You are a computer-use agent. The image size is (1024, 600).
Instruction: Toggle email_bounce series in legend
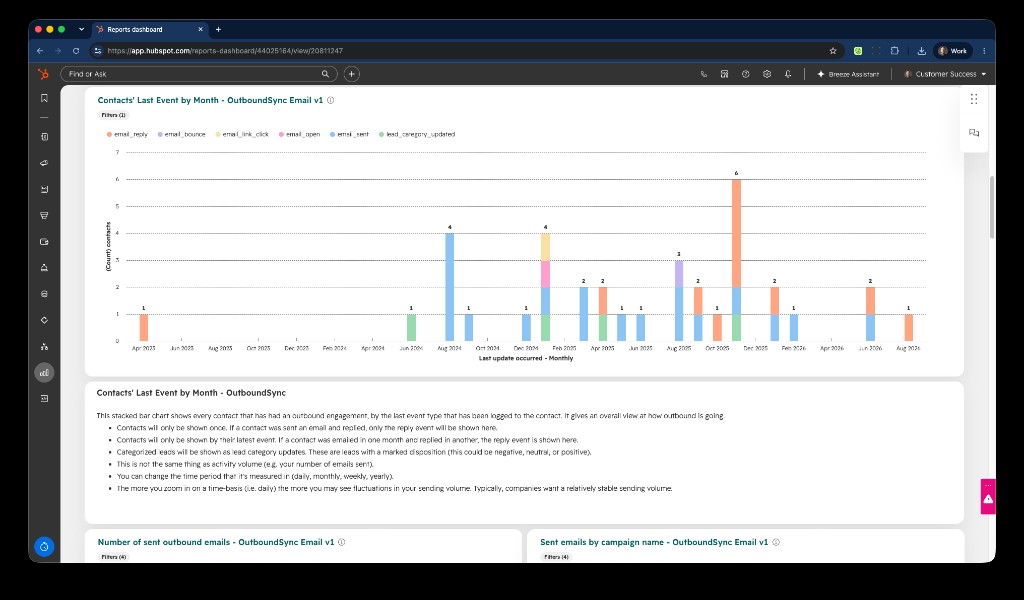click(182, 134)
